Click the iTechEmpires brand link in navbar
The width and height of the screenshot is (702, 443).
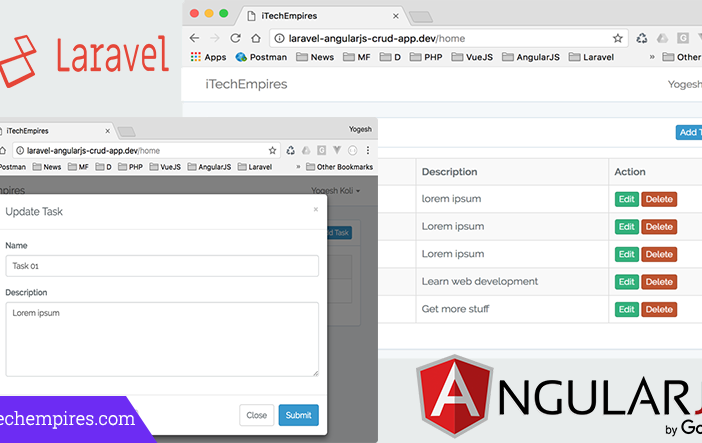[246, 84]
